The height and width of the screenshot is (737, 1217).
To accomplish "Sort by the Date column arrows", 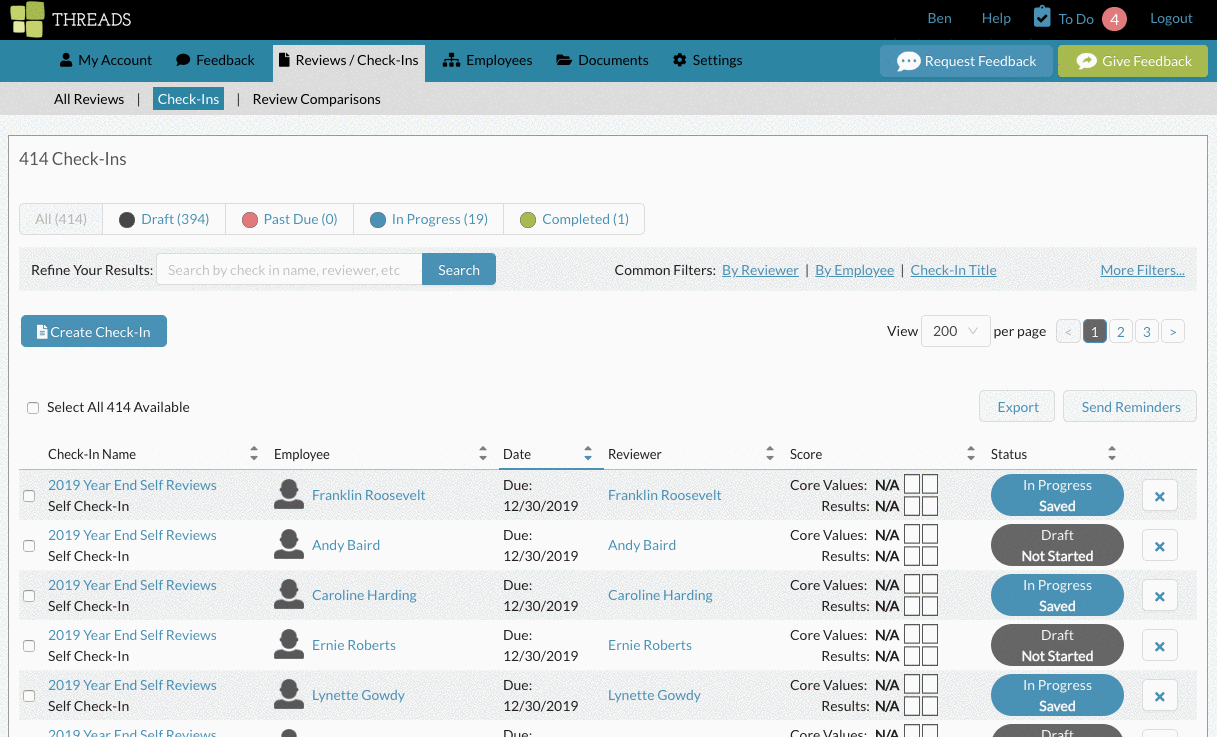I will tap(588, 454).
